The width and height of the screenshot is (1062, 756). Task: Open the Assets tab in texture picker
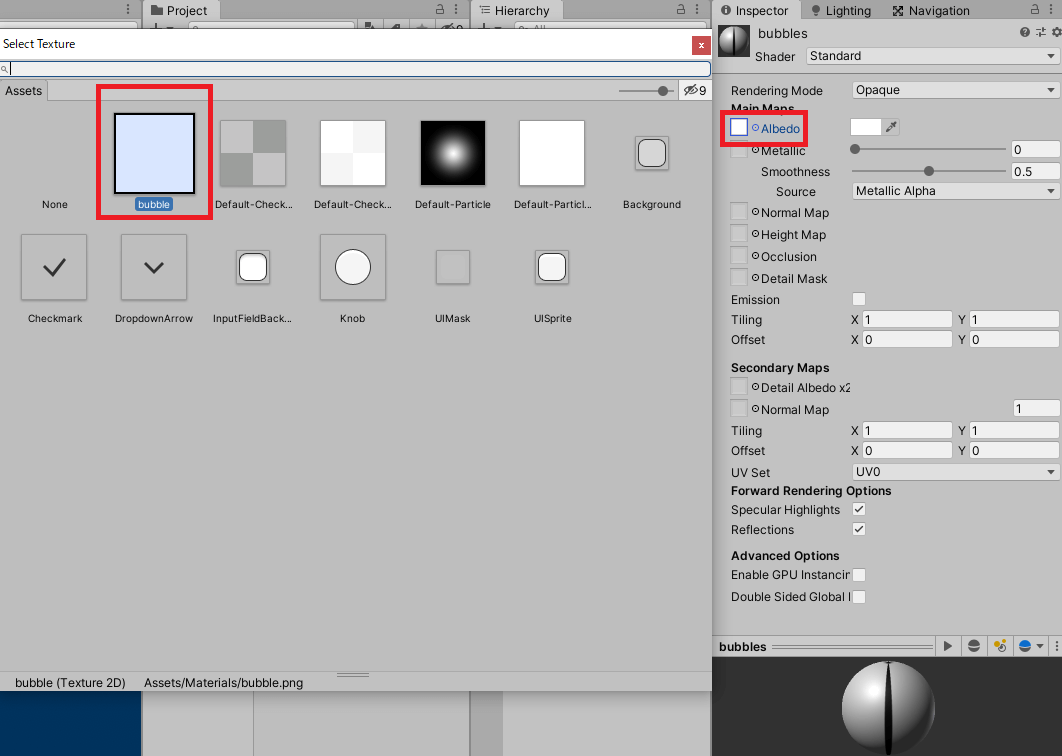tap(24, 91)
